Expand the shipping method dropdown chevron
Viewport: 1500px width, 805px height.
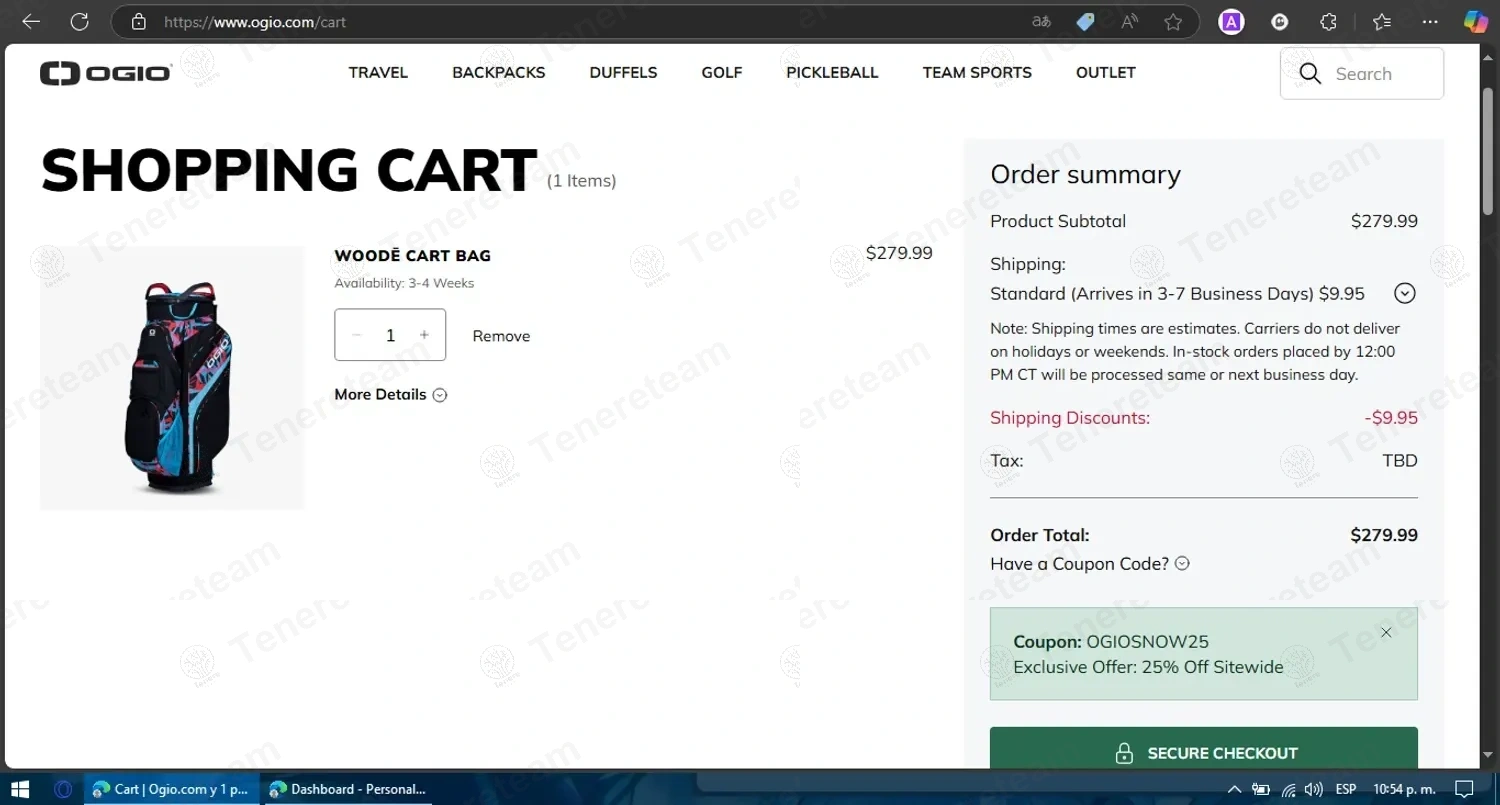coord(1405,293)
